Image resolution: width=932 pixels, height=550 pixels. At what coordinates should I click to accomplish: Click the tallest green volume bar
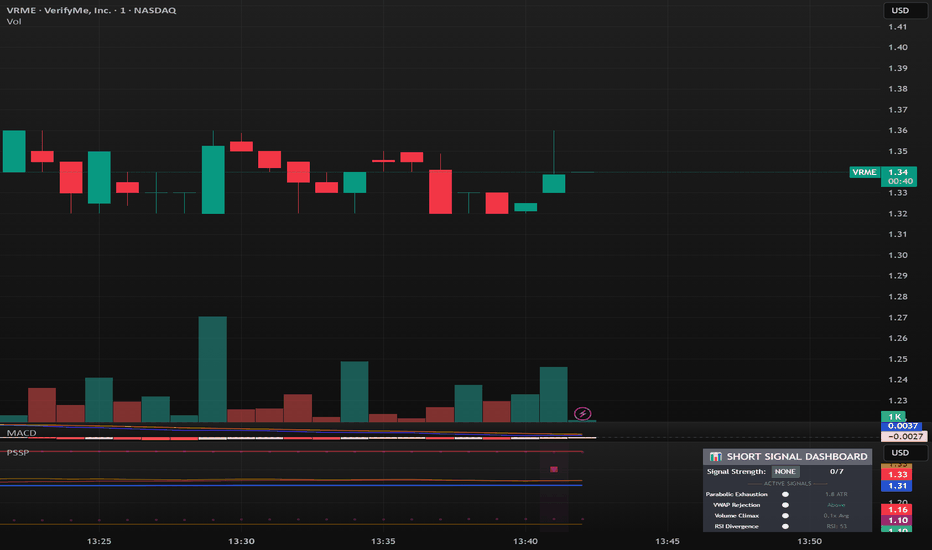point(212,369)
